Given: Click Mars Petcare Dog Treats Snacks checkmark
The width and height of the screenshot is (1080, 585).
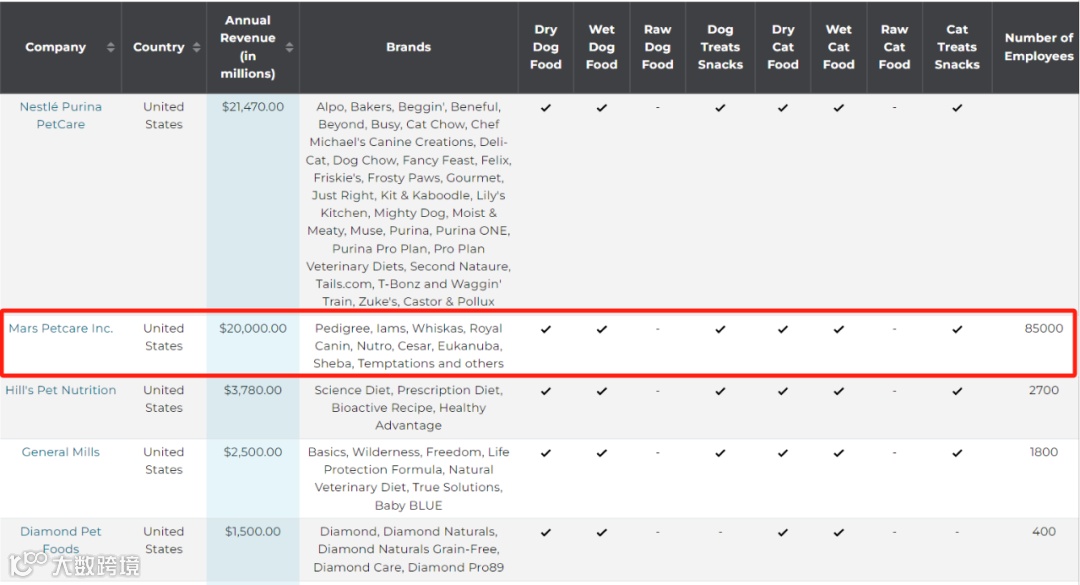Looking at the screenshot, I should (720, 329).
